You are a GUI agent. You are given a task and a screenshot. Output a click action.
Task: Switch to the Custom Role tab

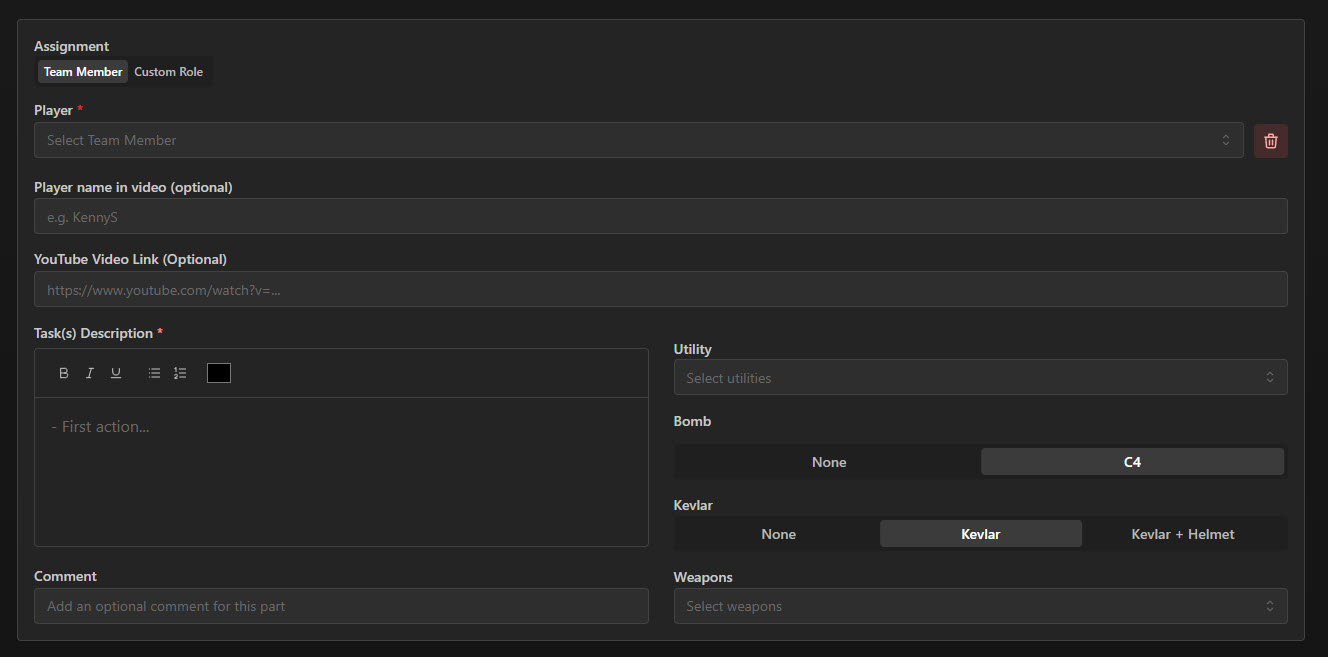point(168,71)
